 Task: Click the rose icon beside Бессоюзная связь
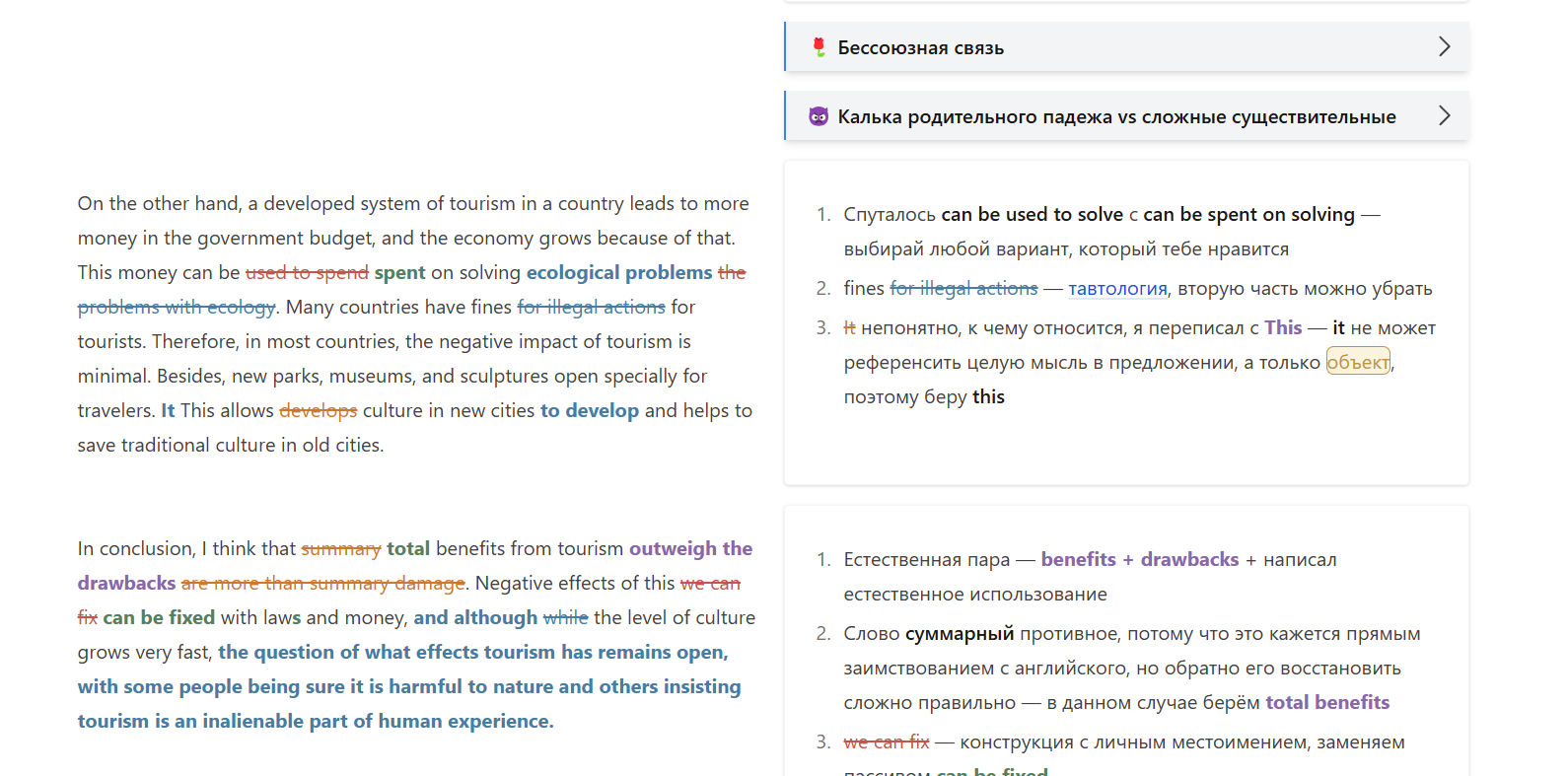click(x=819, y=47)
